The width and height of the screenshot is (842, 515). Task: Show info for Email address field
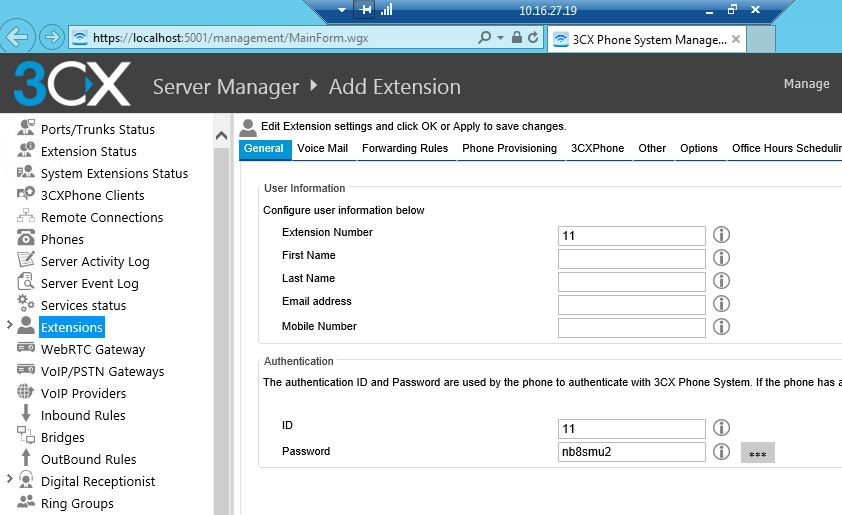point(721,304)
